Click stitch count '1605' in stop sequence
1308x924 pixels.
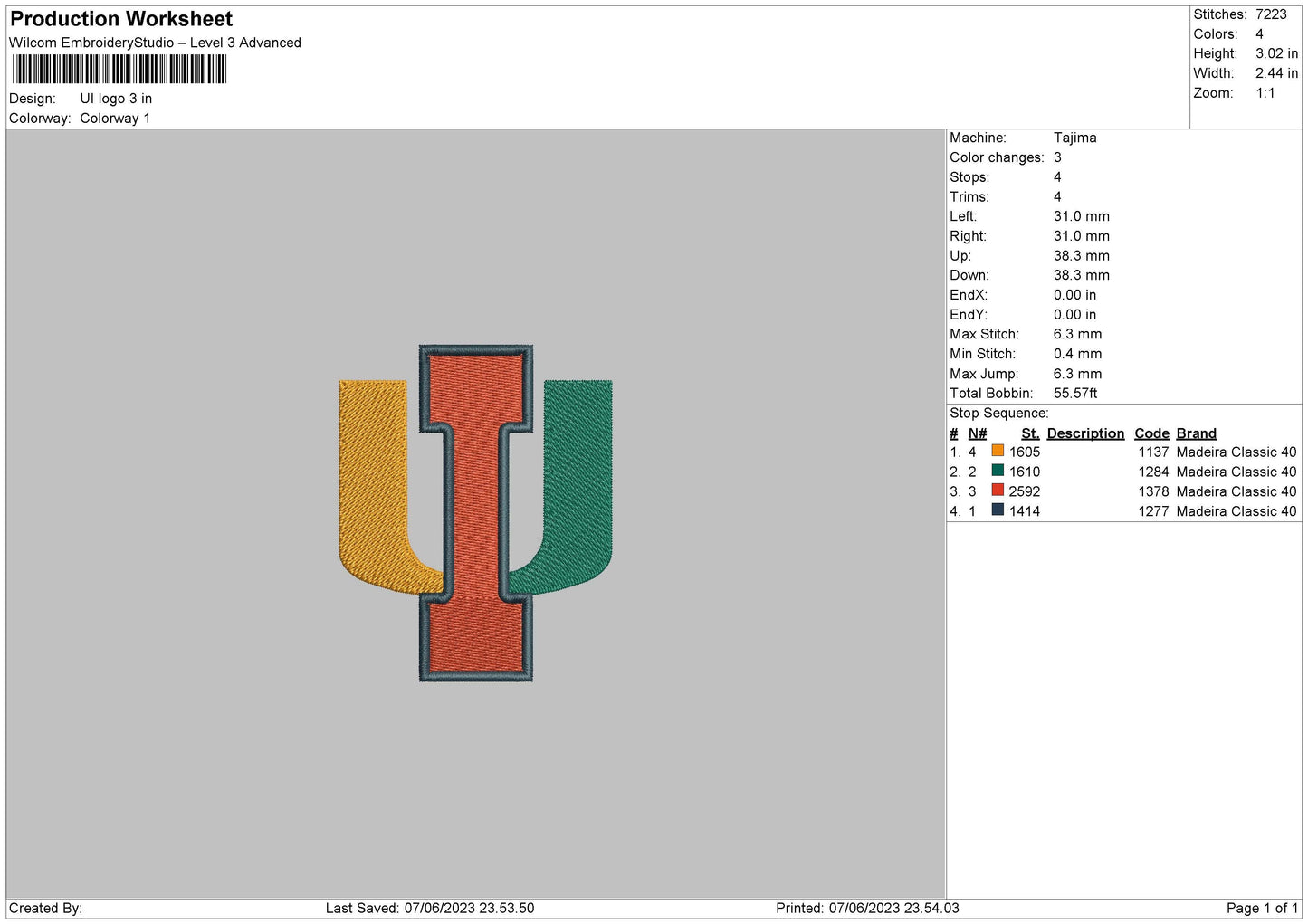pyautogui.click(x=1025, y=452)
